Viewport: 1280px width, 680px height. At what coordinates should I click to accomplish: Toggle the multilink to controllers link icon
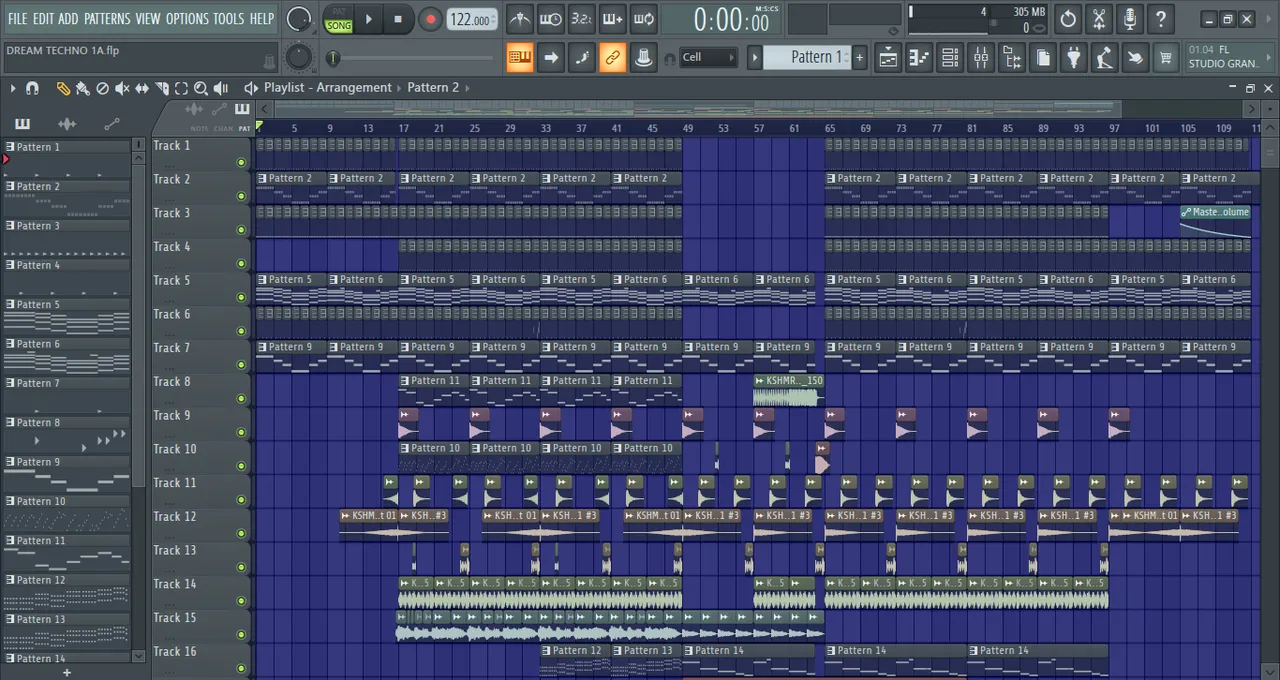point(612,58)
